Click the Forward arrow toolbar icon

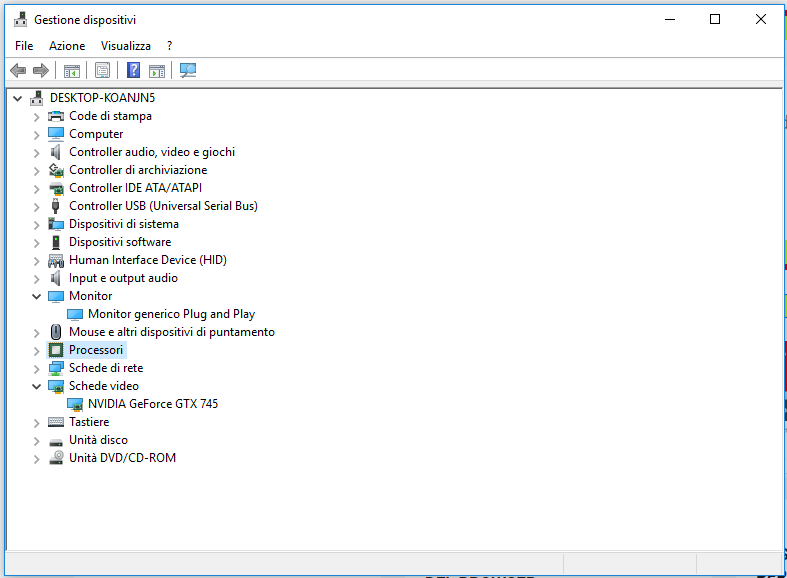coord(41,70)
